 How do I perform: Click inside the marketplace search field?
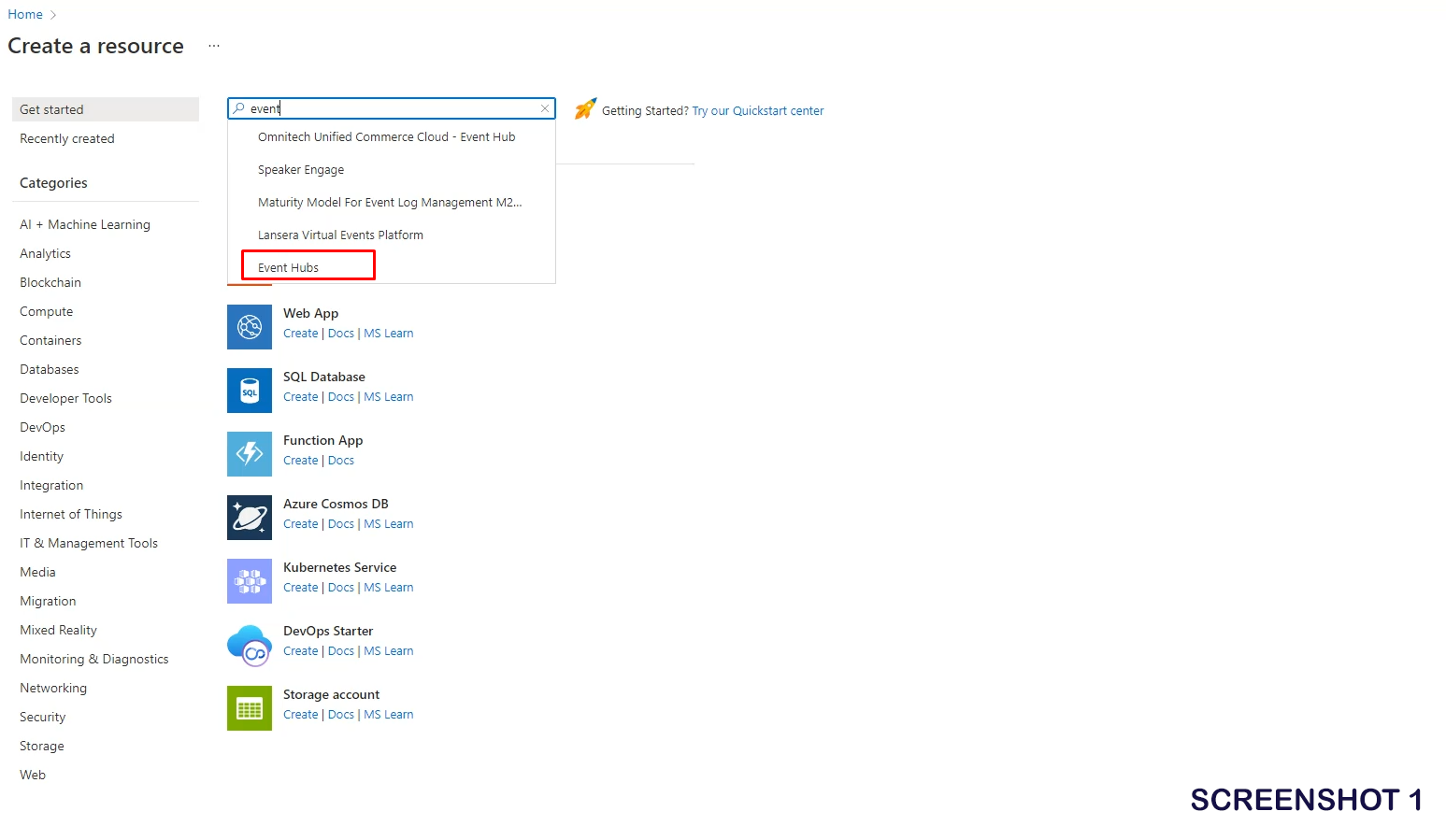393,108
